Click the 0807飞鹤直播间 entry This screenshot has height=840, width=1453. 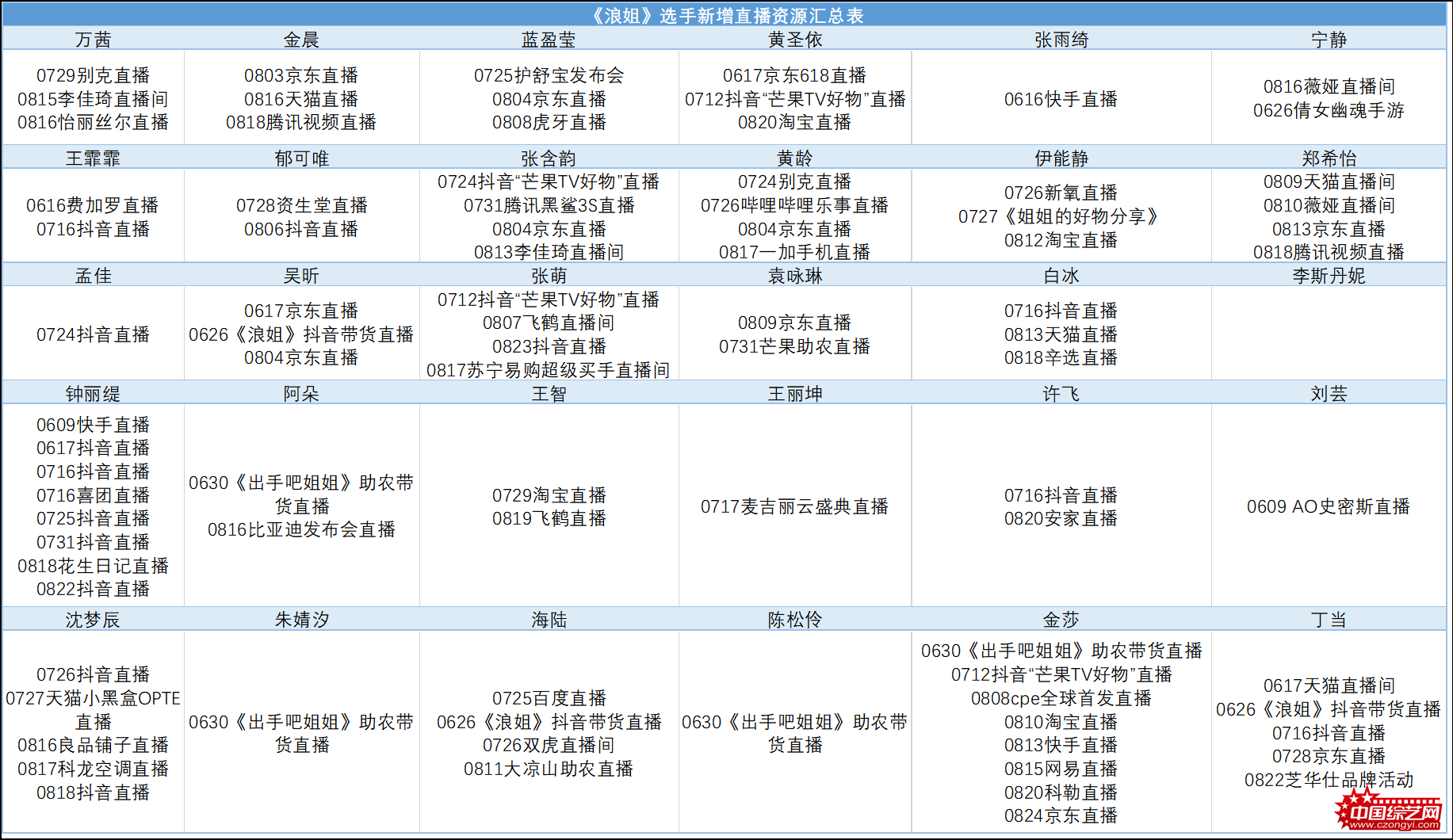tap(549, 323)
